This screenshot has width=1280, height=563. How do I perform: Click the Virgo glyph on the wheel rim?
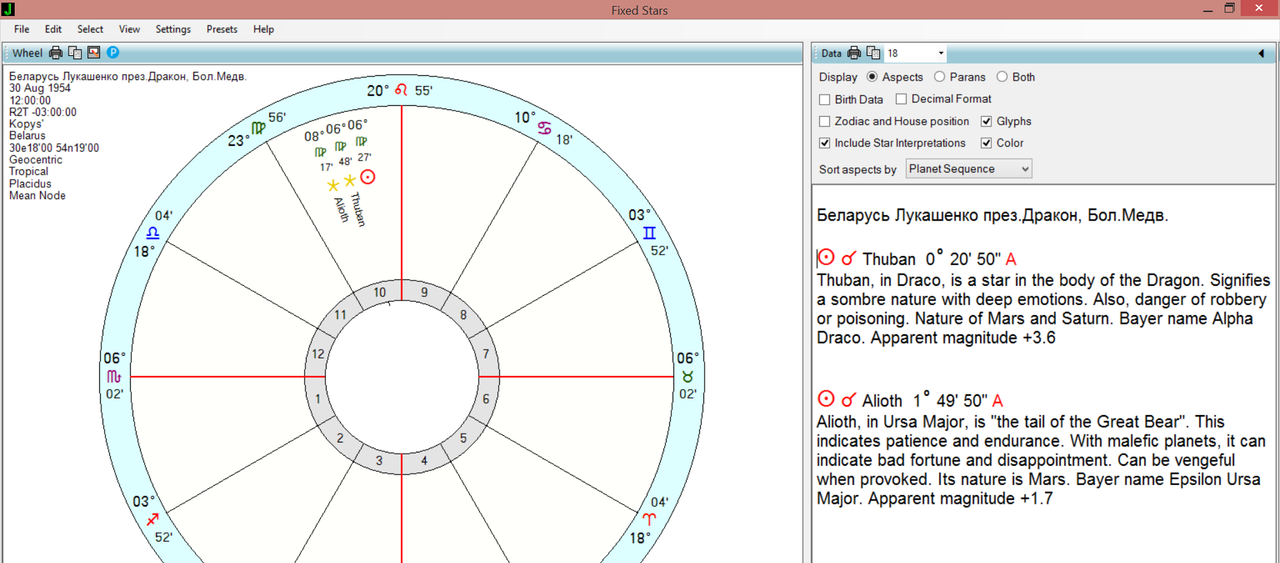tap(258, 129)
